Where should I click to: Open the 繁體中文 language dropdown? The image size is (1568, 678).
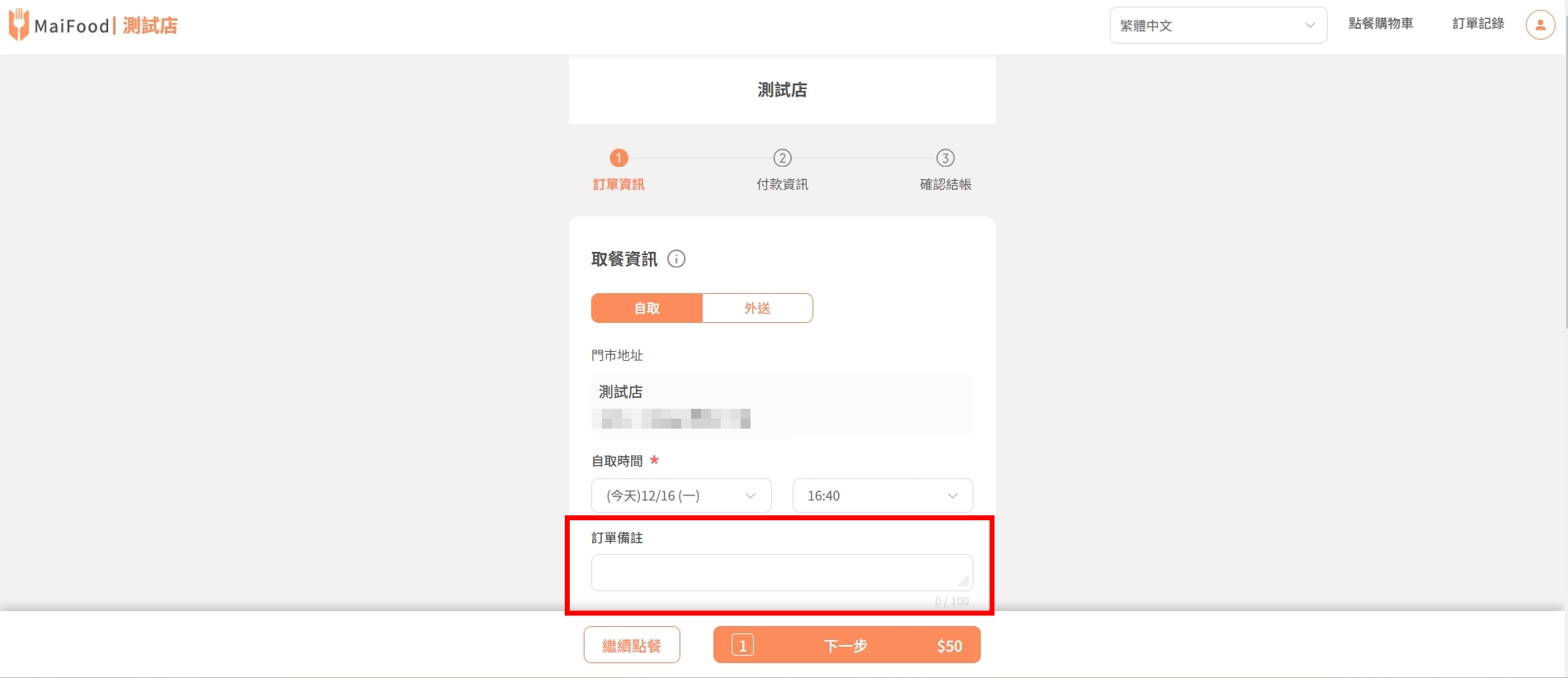point(1218,26)
